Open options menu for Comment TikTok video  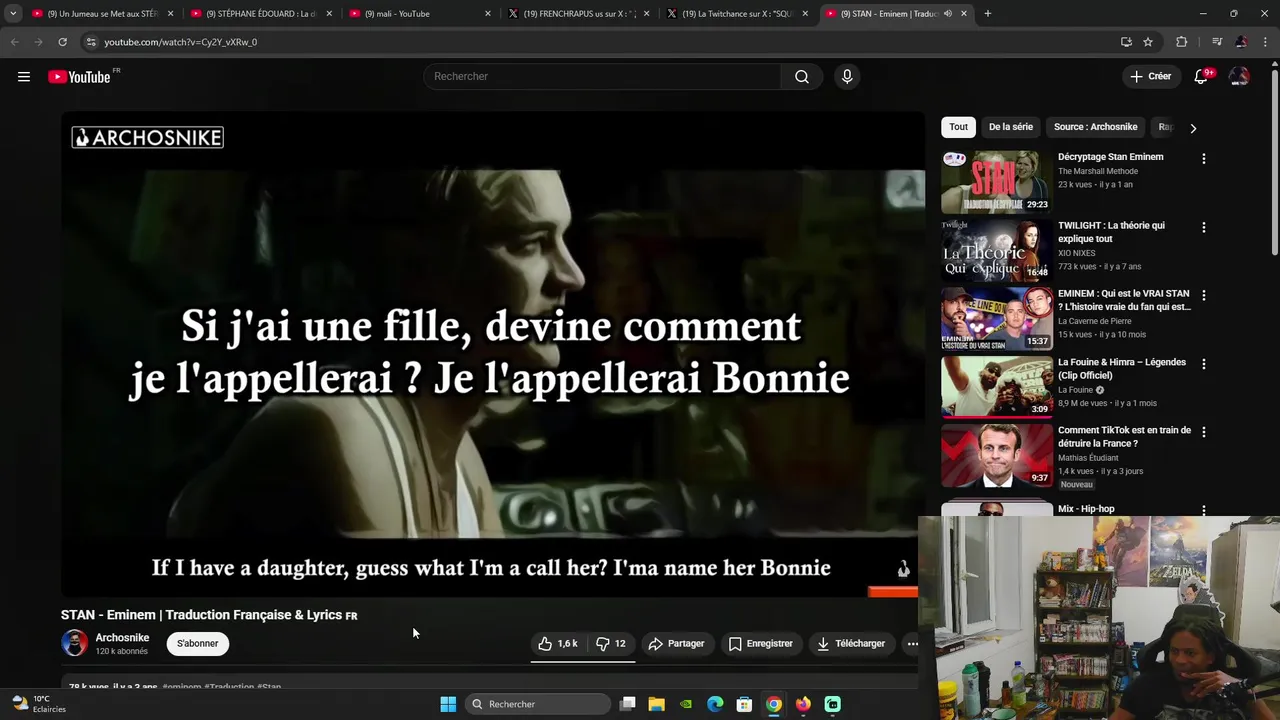[x=1203, y=432]
